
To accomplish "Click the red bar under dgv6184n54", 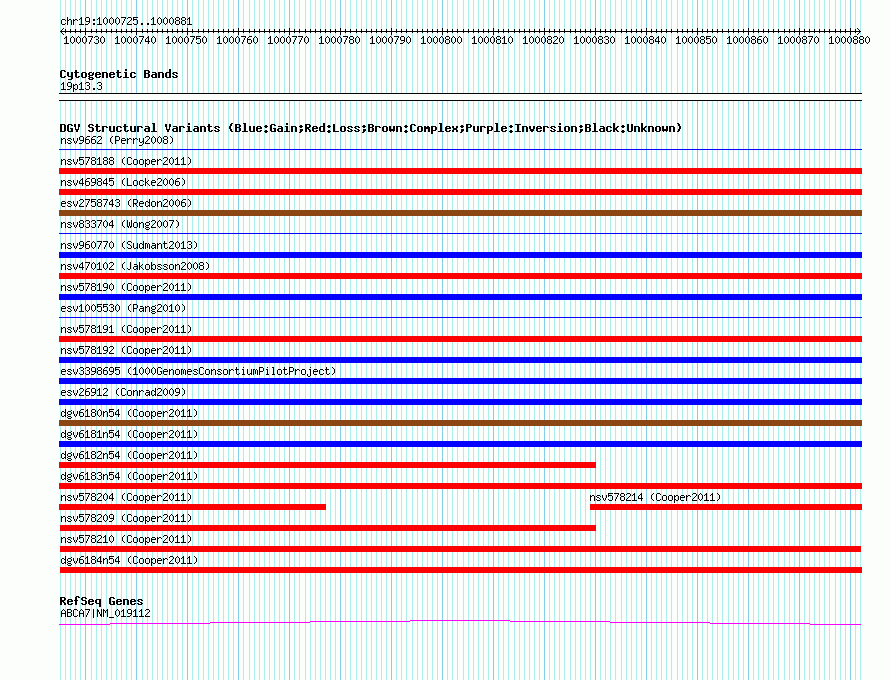I will pos(460,570).
